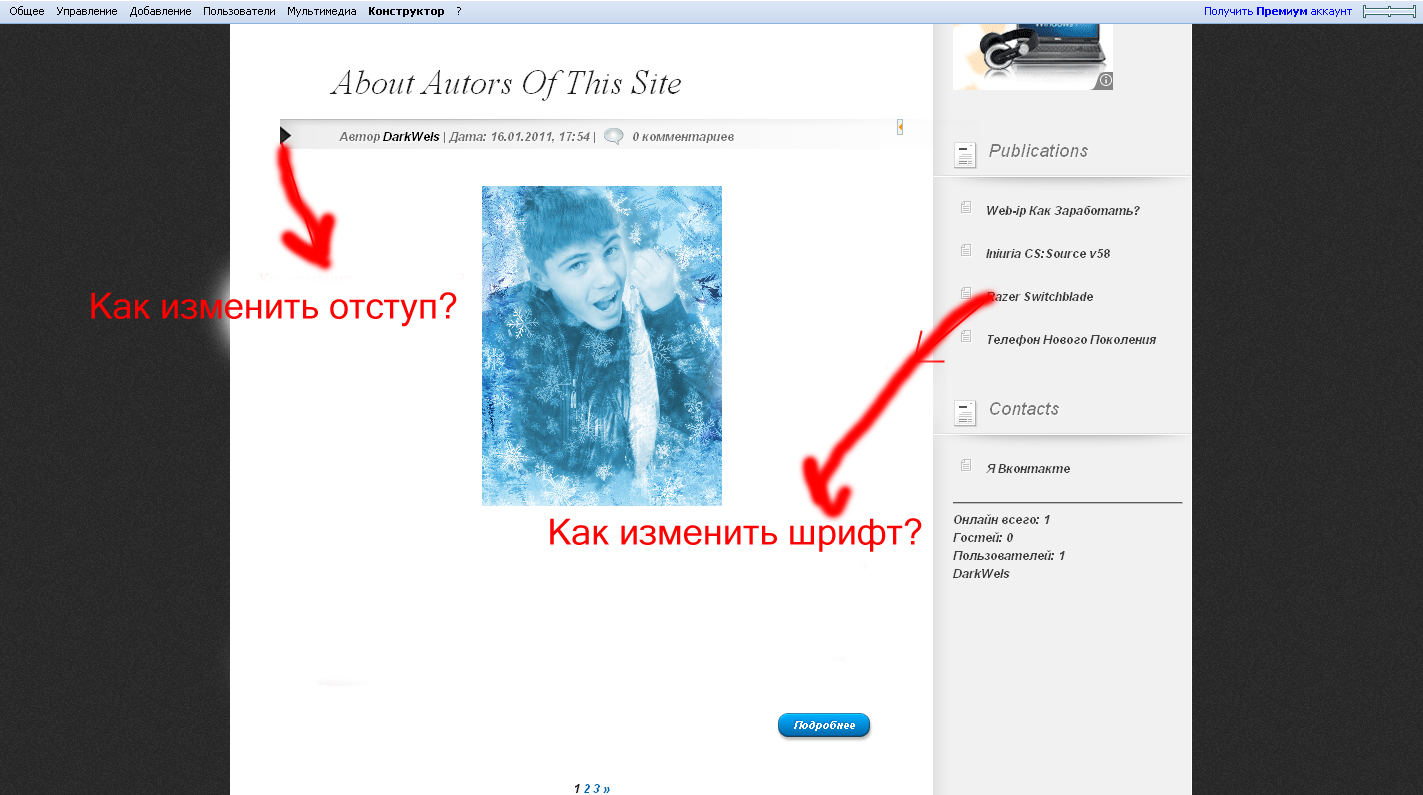The image size is (1423, 795).
Task: Open the Пользователи menu
Action: coord(239,11)
